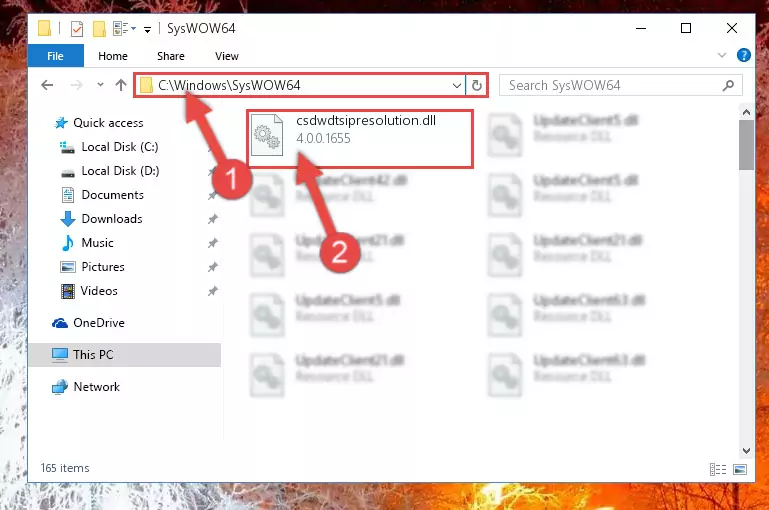Screen dimensions: 769x510
Task: Open the Share ribbon tab
Action: [x=171, y=56]
